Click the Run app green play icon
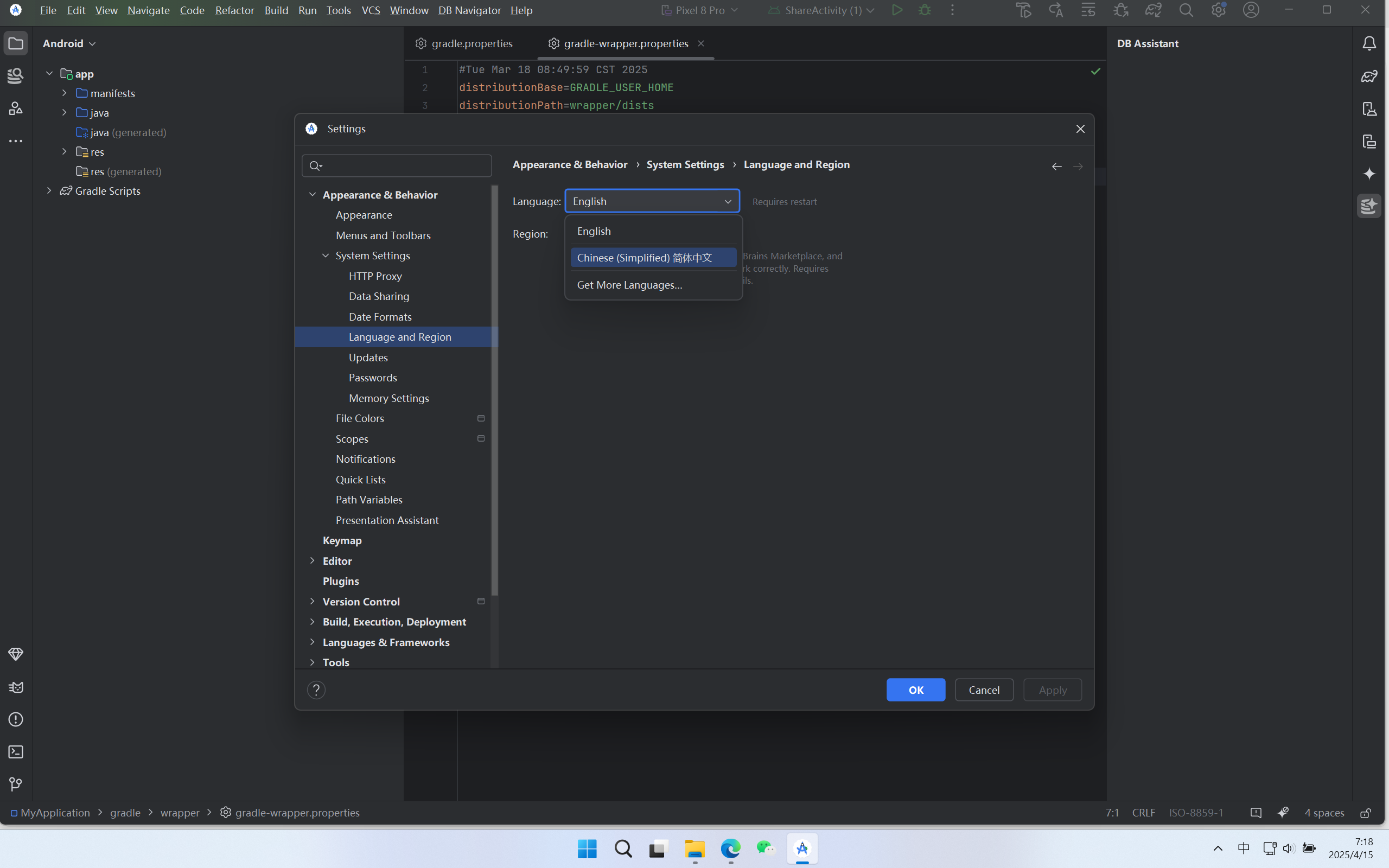Image resolution: width=1389 pixels, height=868 pixels. (x=896, y=10)
